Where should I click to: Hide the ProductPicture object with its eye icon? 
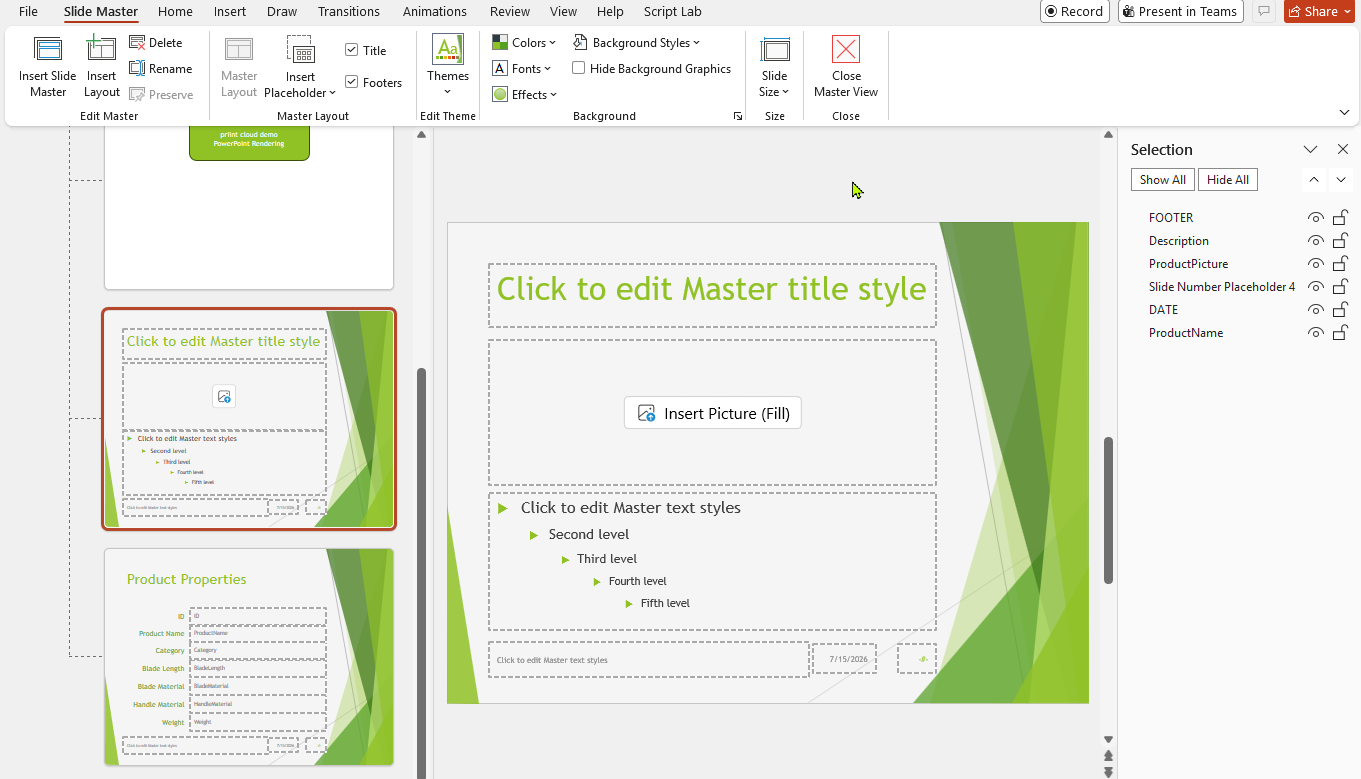(1316, 264)
